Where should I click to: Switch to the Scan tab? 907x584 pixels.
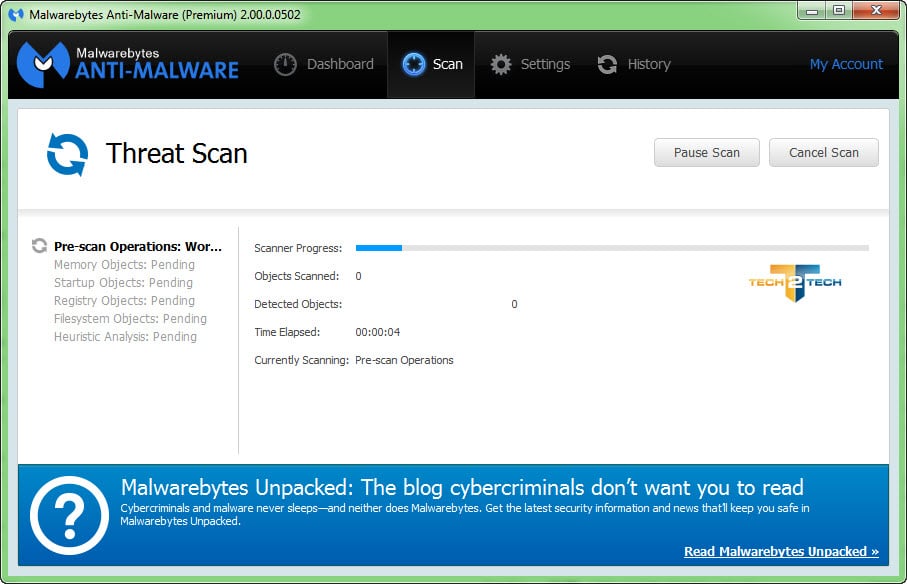[432, 64]
